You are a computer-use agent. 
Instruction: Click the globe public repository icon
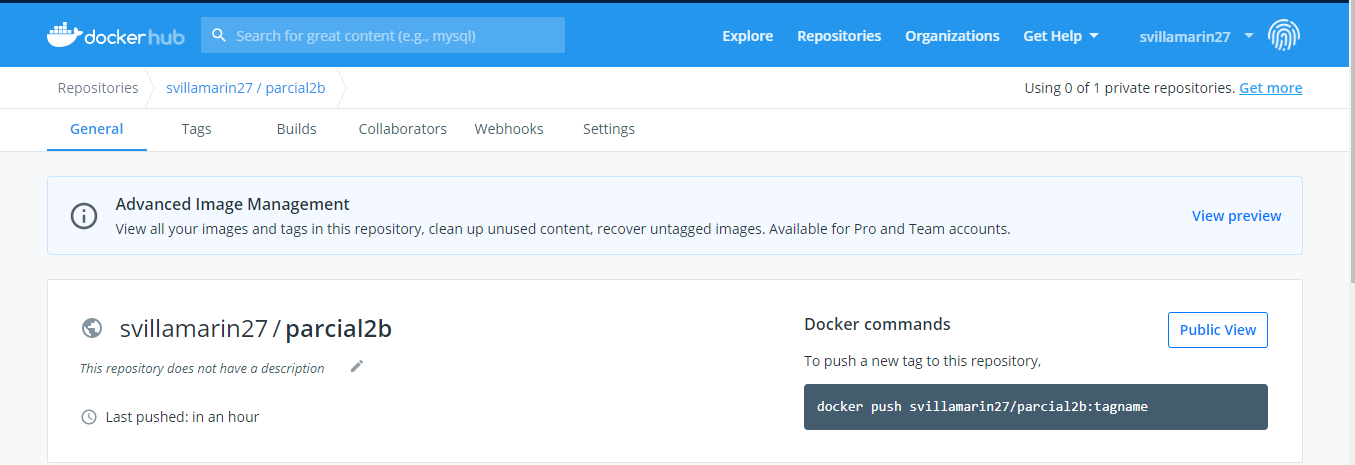(92, 328)
